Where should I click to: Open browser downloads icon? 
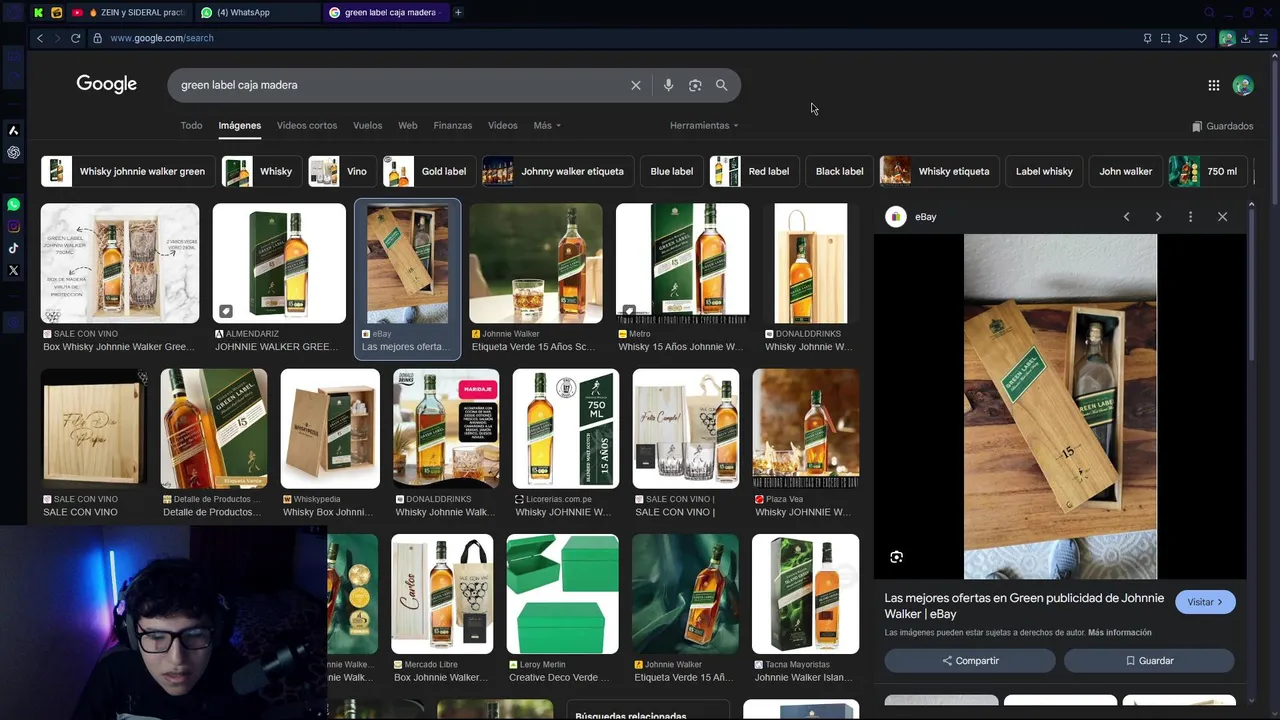pos(1245,38)
